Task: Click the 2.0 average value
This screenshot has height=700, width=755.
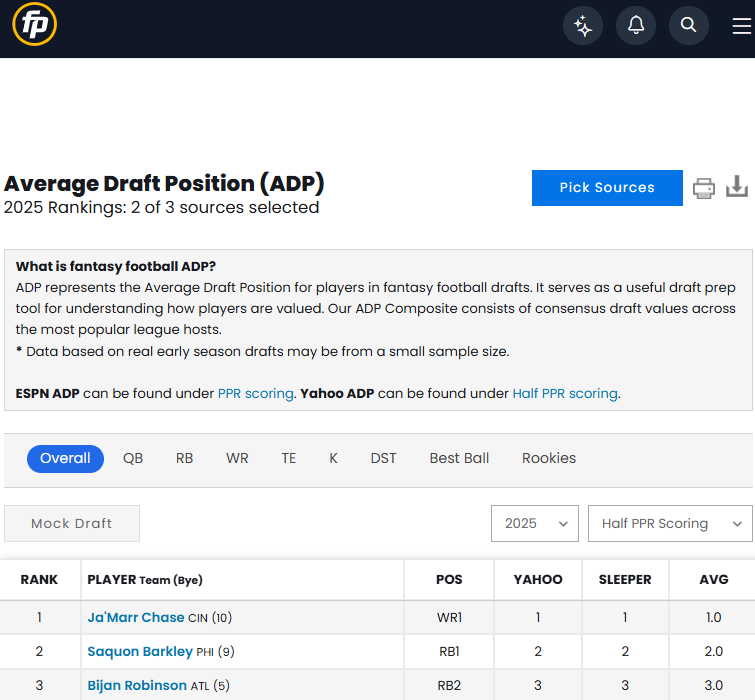Action: tap(714, 651)
